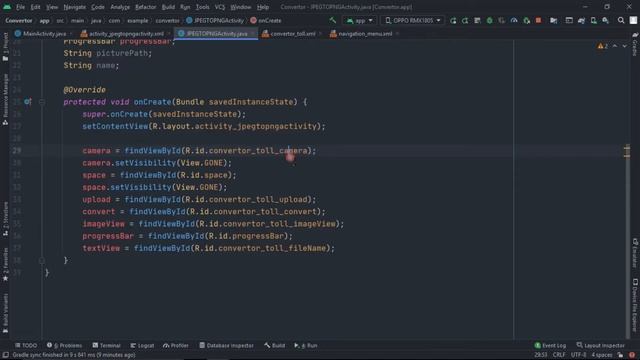Open UTF-8 encoding selector
Image resolution: width=640 pixels, height=360 pixels.
point(578,355)
